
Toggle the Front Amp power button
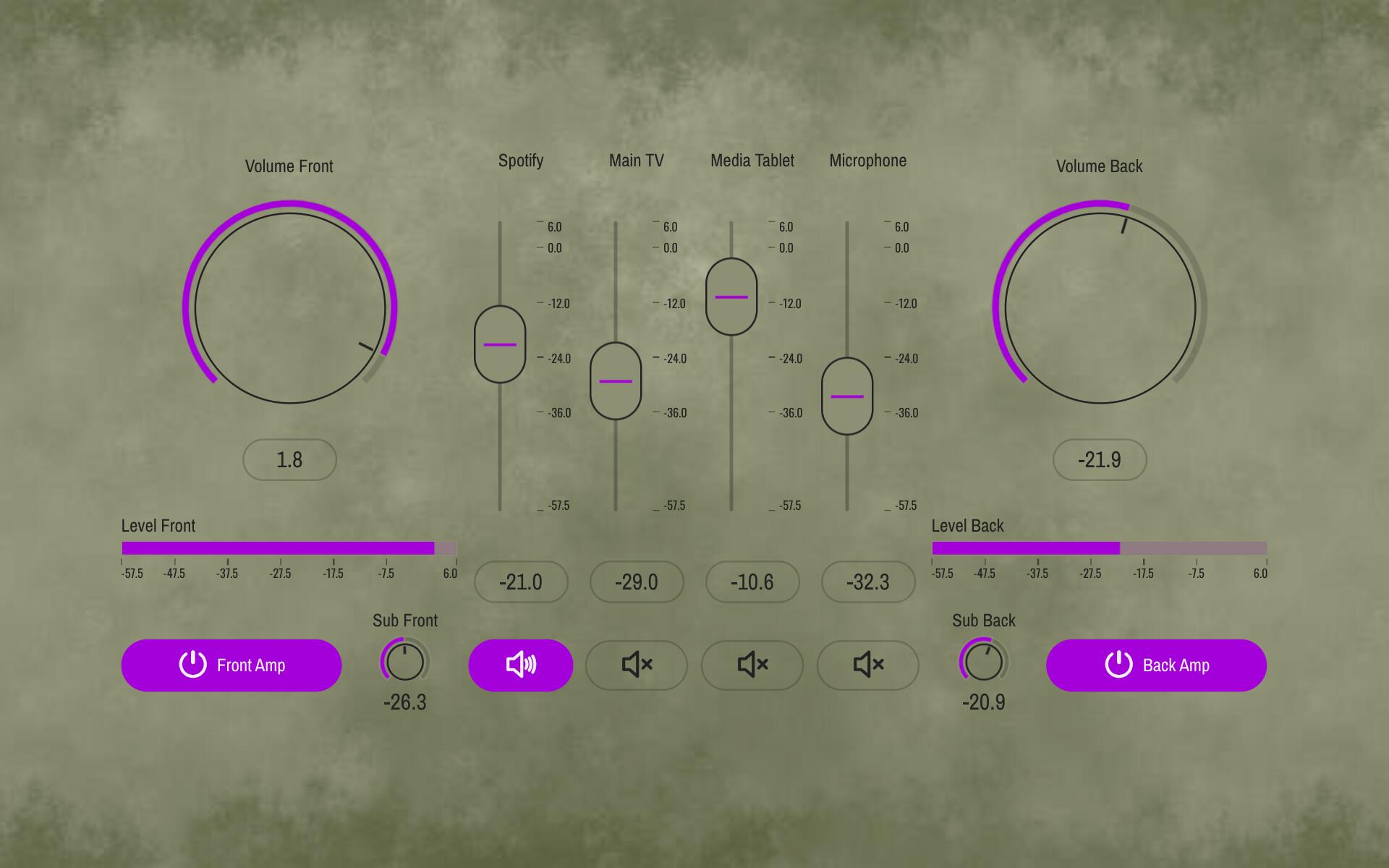pos(231,665)
